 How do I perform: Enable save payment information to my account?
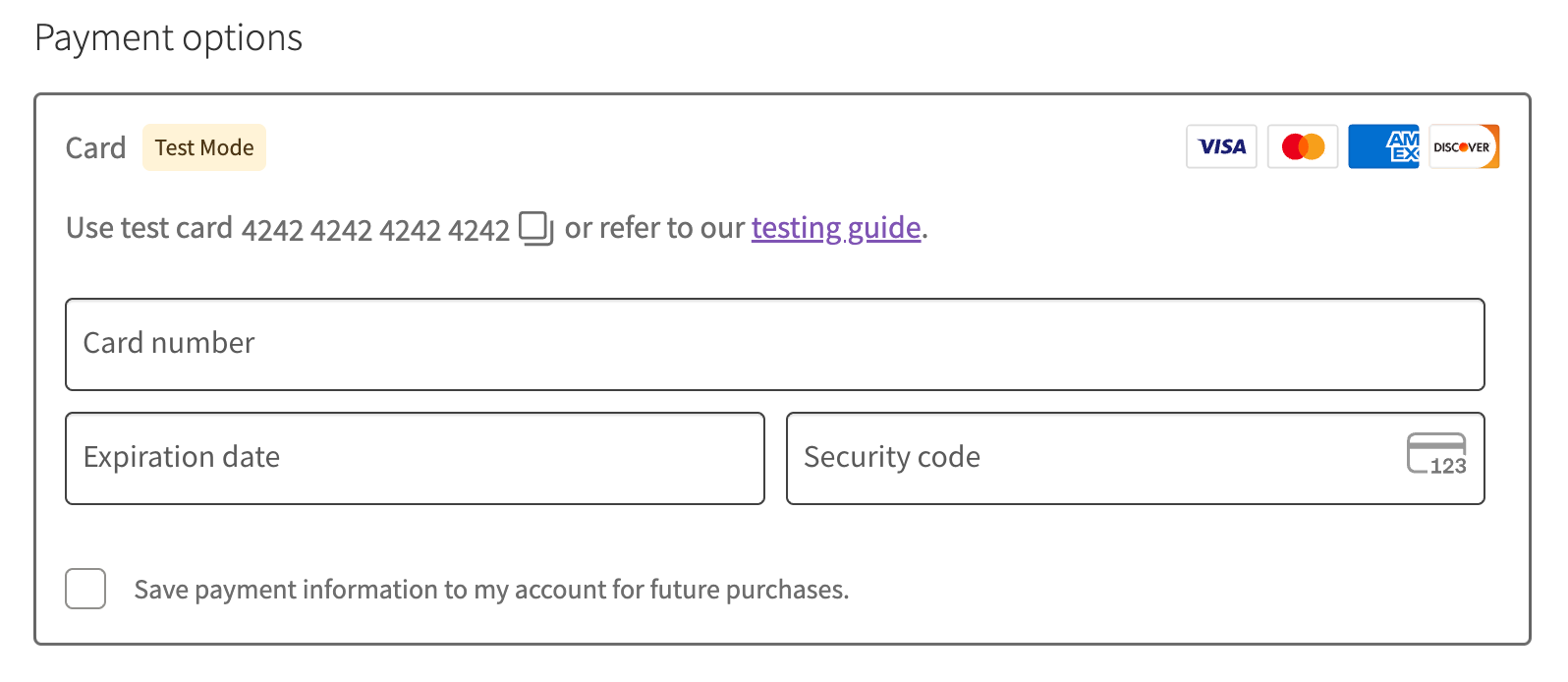pyautogui.click(x=85, y=589)
